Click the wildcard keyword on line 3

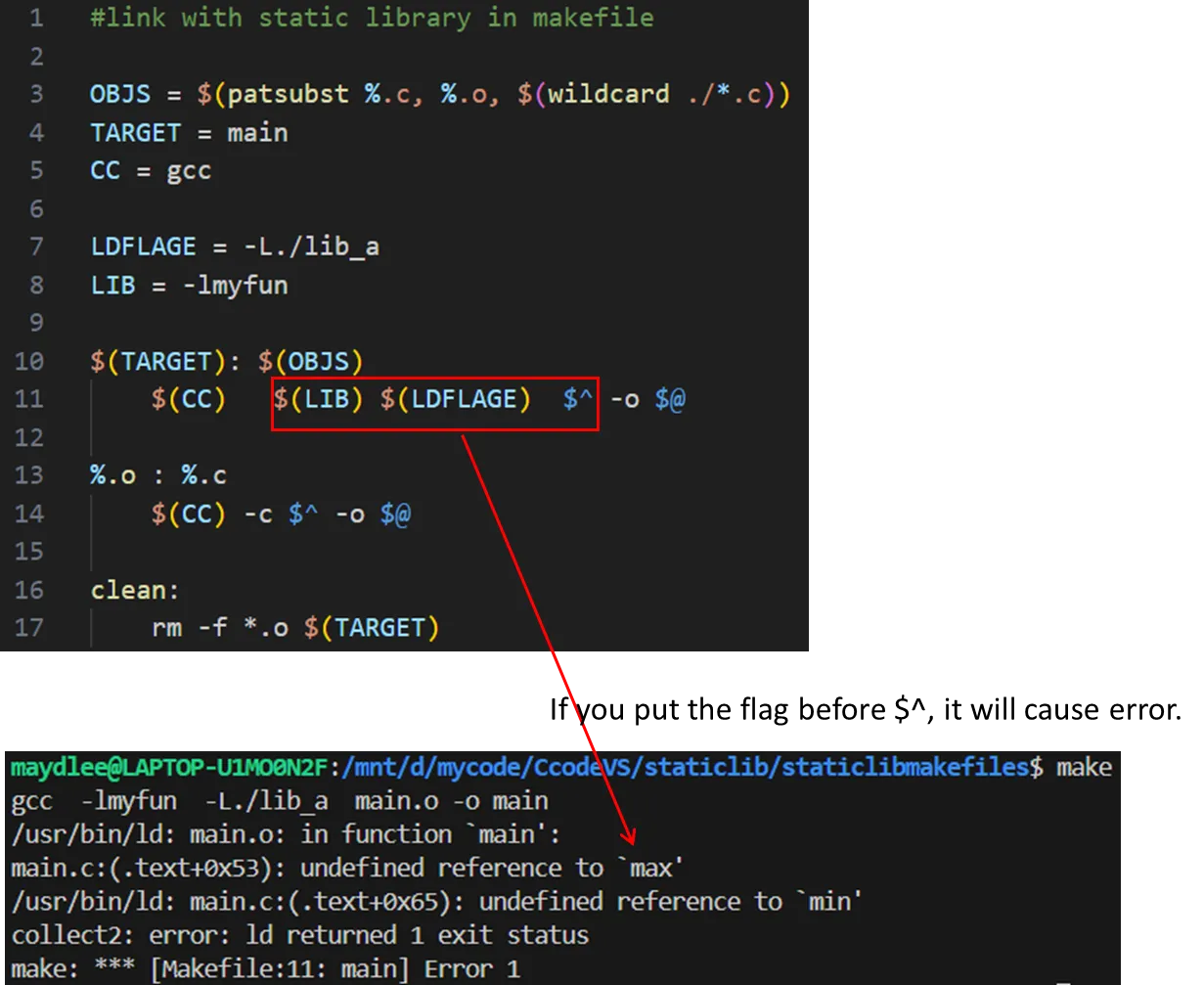pos(608,95)
